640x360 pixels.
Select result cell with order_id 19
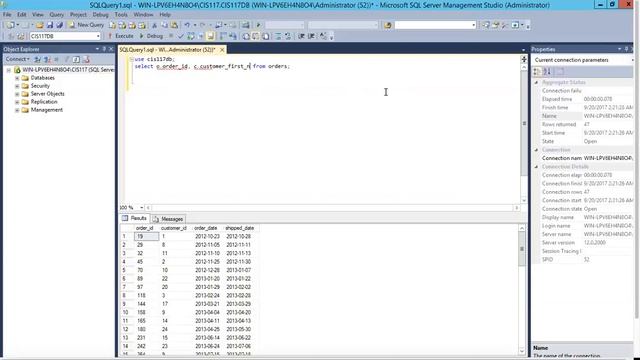tap(146, 236)
